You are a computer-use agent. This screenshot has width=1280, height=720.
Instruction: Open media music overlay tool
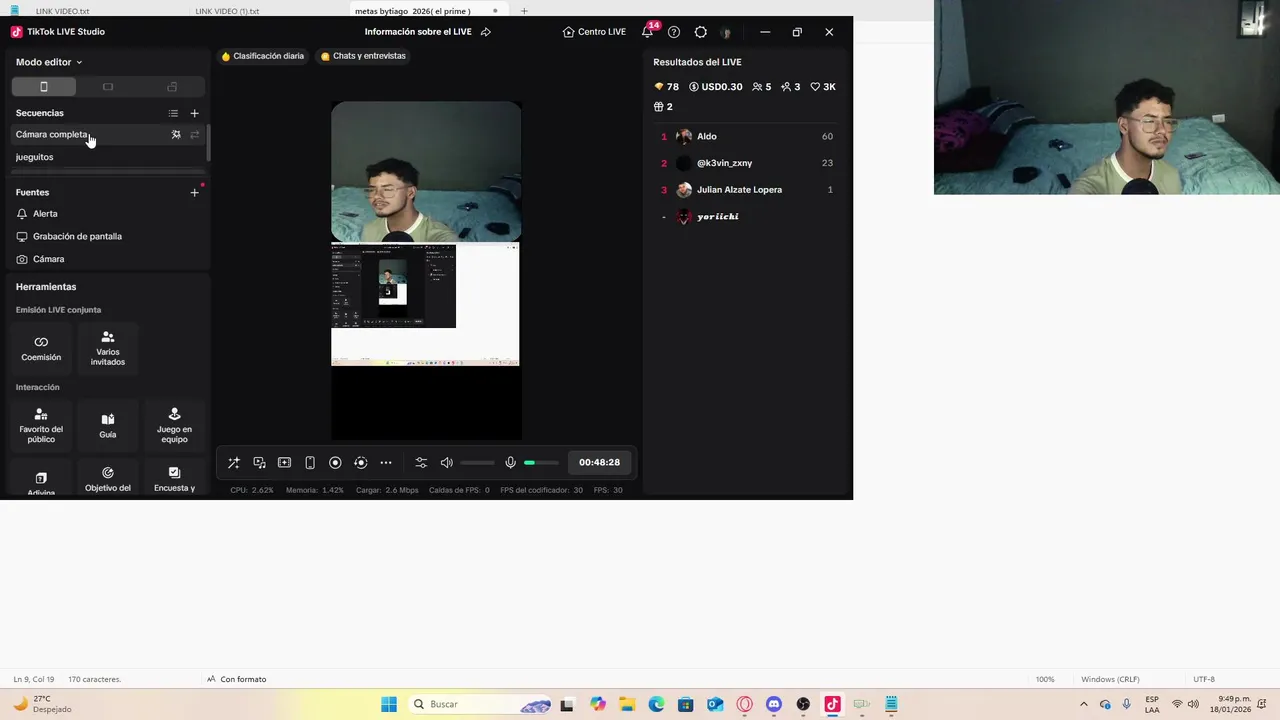(x=259, y=462)
